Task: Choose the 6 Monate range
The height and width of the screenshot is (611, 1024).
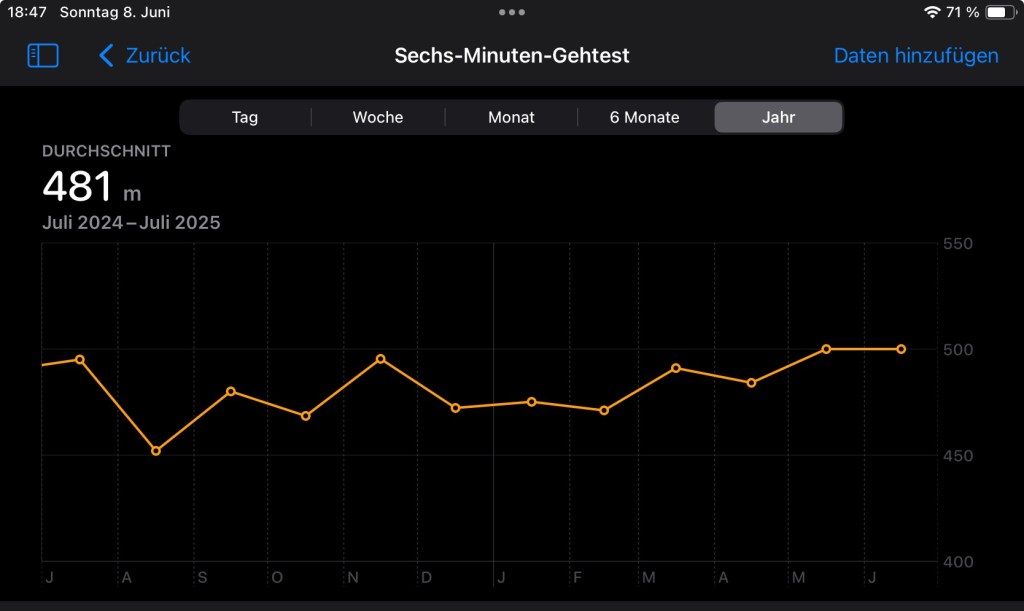Action: point(645,117)
